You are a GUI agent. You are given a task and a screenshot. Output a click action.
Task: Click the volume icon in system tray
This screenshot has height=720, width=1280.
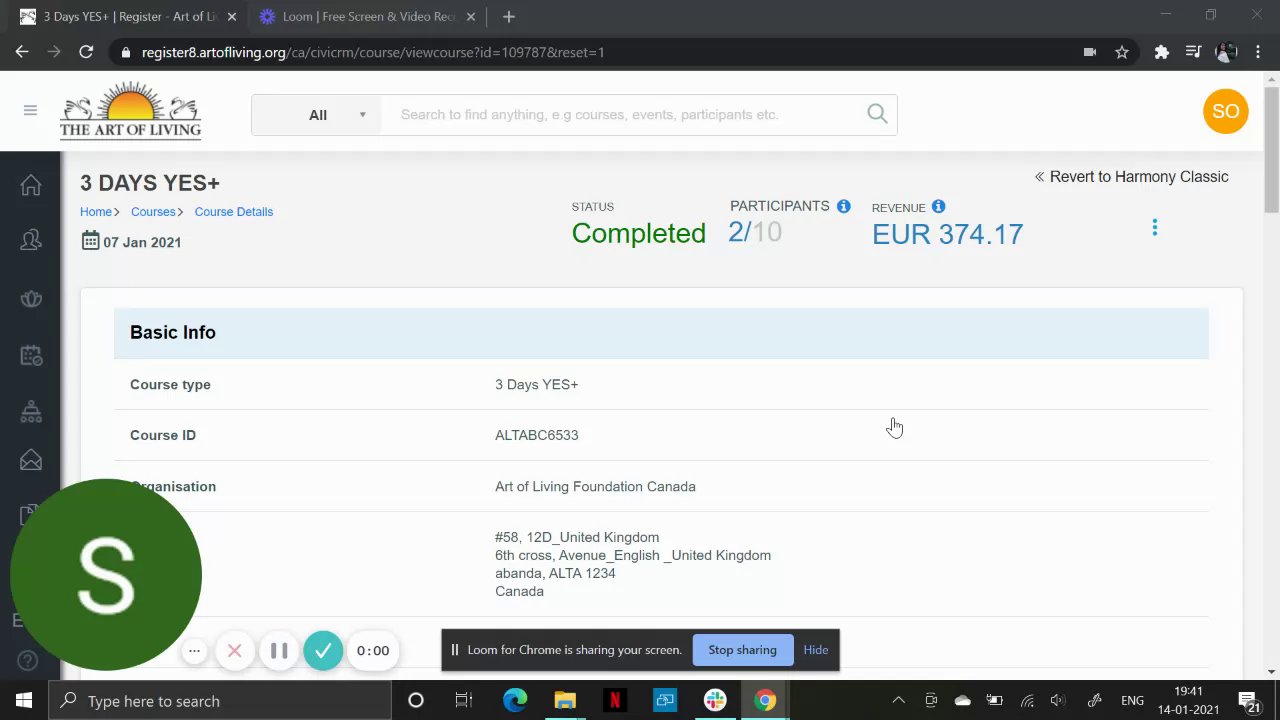[x=1058, y=700]
